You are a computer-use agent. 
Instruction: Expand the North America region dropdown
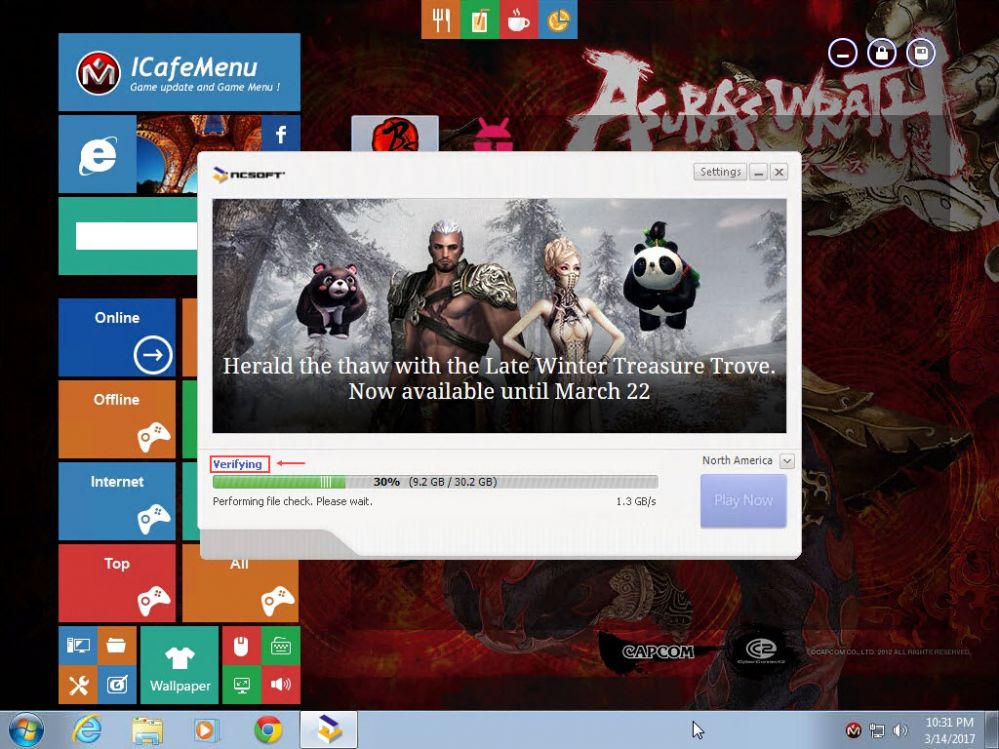point(787,461)
